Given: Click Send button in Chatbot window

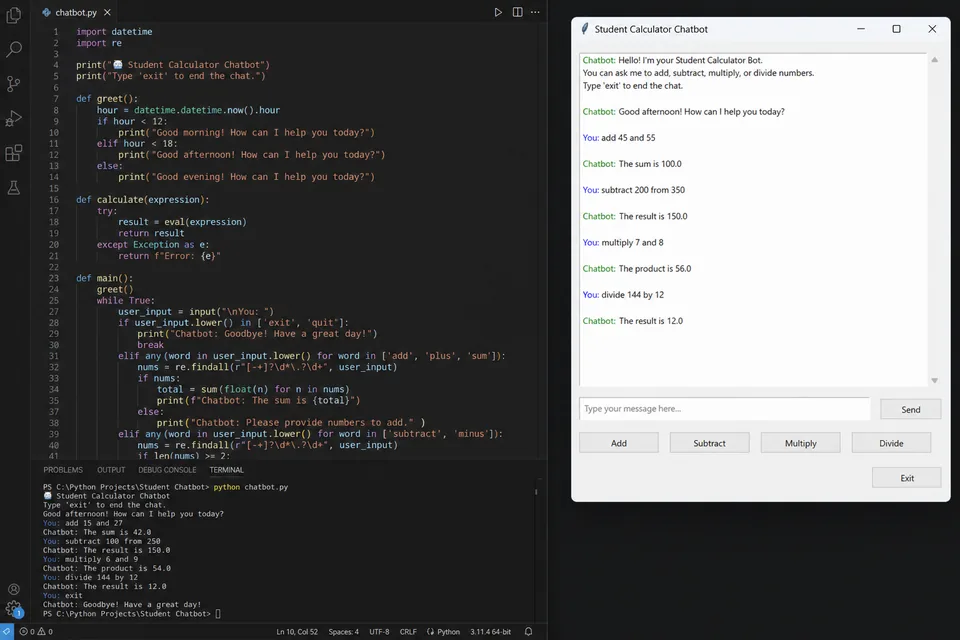Looking at the screenshot, I should click(910, 409).
